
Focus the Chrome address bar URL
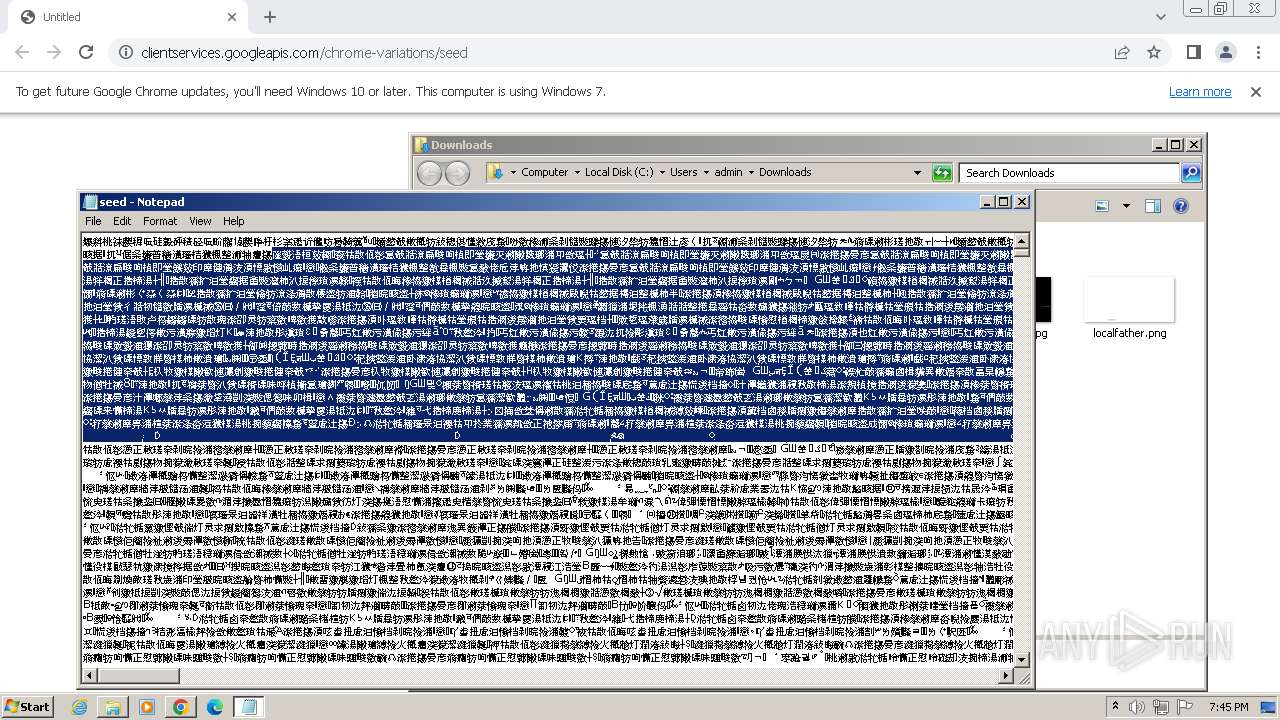[304, 53]
